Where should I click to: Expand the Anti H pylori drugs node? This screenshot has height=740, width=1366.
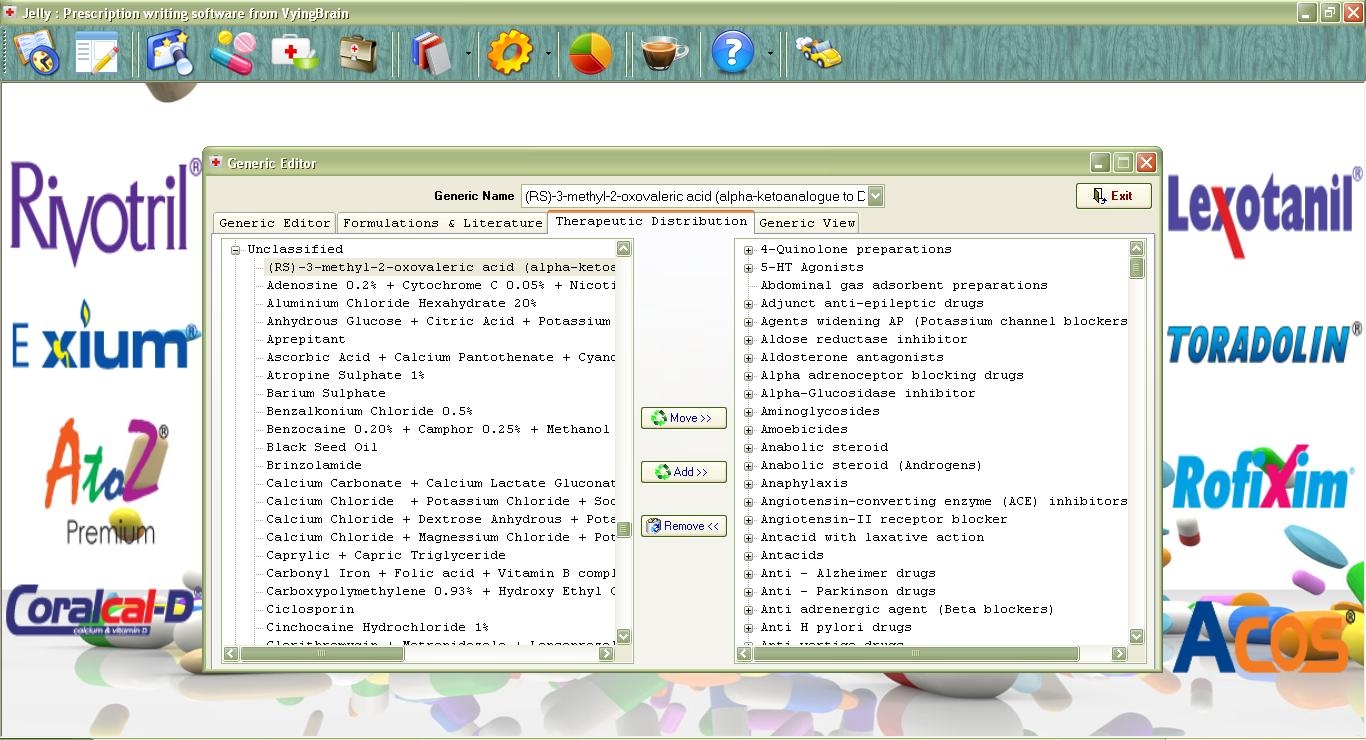pos(748,628)
